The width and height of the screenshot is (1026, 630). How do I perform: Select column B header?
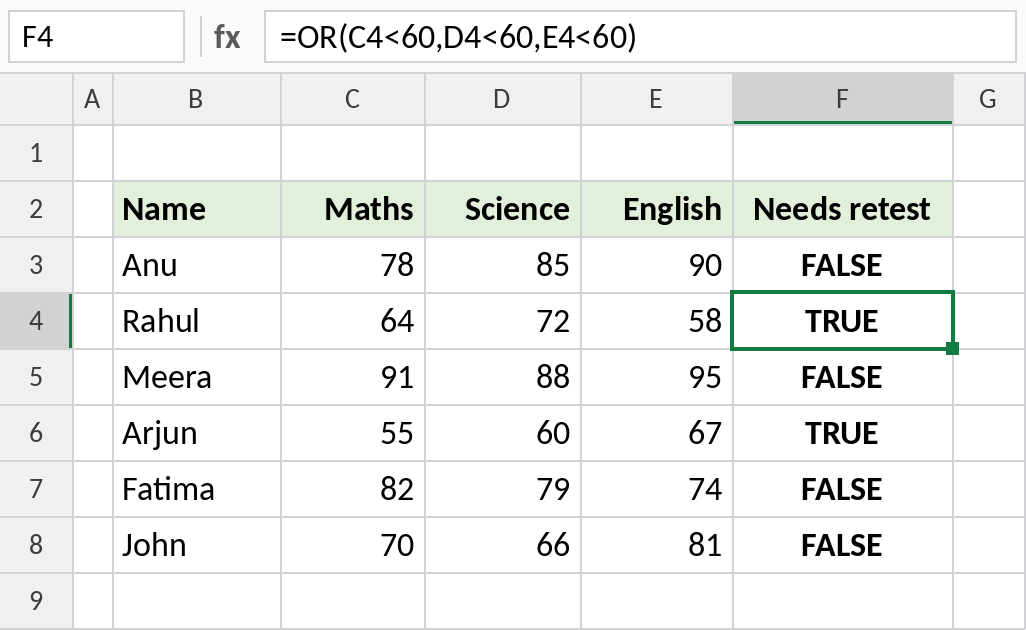click(197, 99)
